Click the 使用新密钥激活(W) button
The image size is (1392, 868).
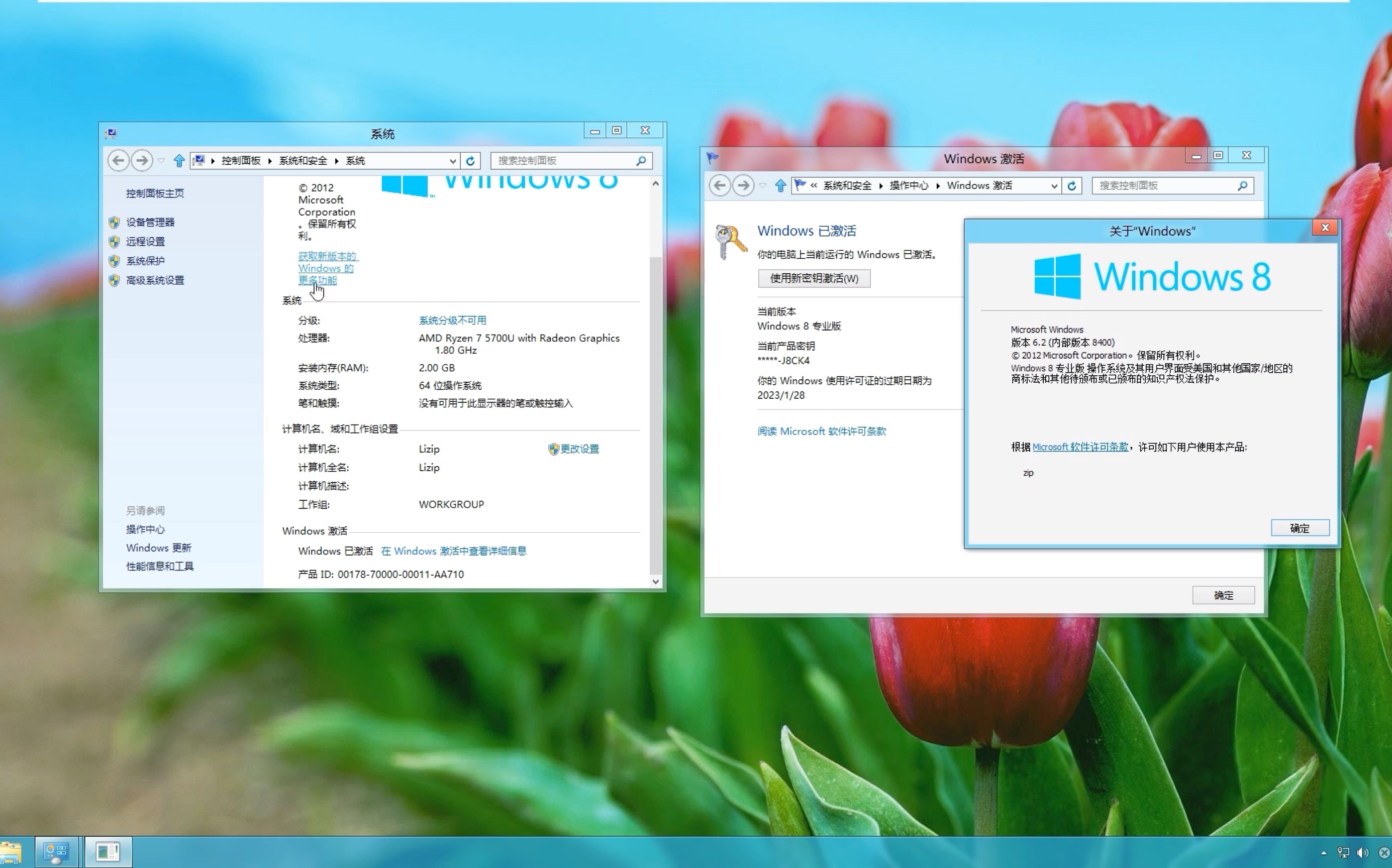(814, 278)
